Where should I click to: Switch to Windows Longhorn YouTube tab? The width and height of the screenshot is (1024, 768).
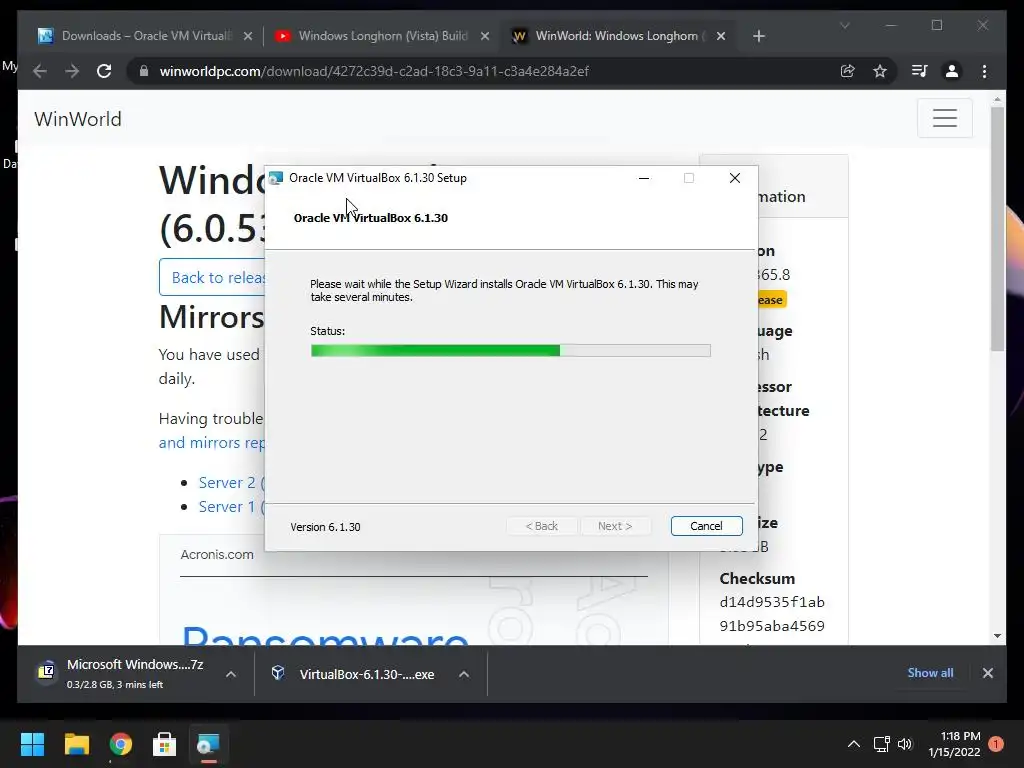pos(382,36)
